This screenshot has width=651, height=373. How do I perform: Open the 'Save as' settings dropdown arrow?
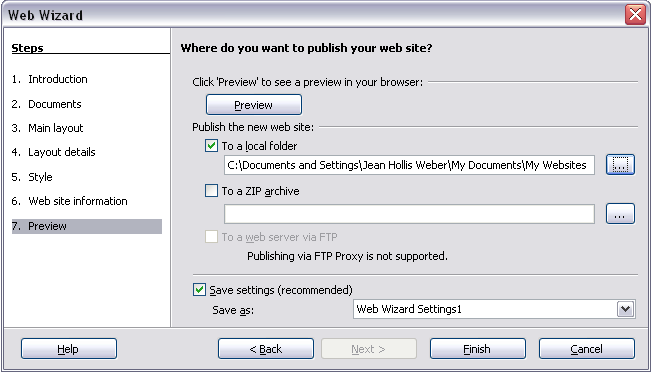(x=626, y=309)
